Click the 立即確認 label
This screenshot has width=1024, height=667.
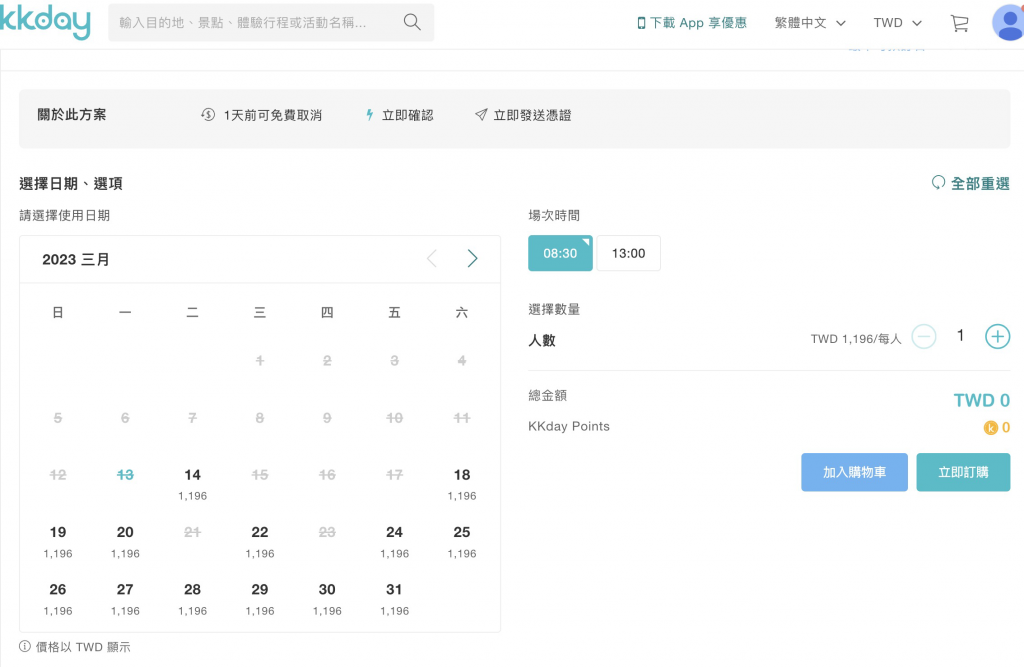(408, 116)
